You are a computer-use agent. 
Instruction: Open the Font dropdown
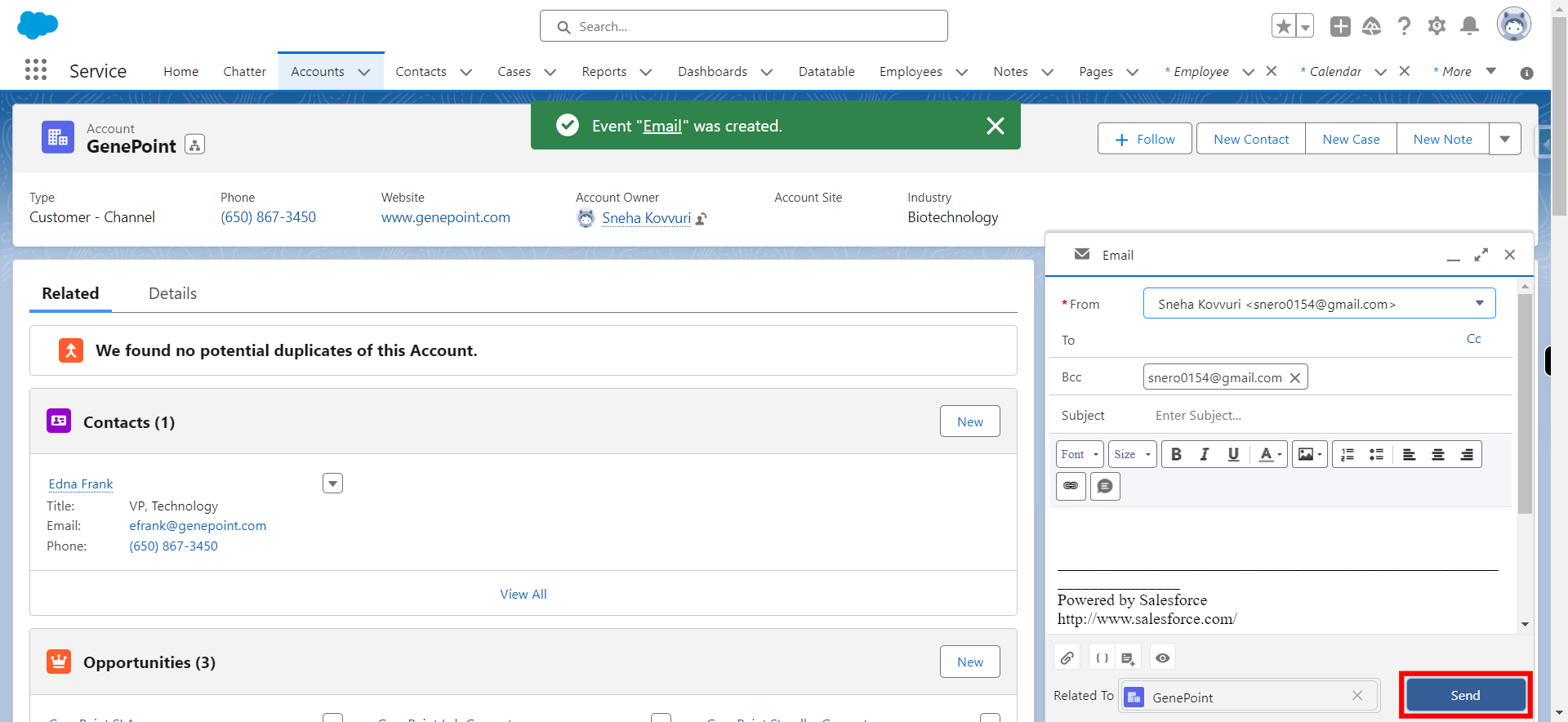coord(1080,454)
